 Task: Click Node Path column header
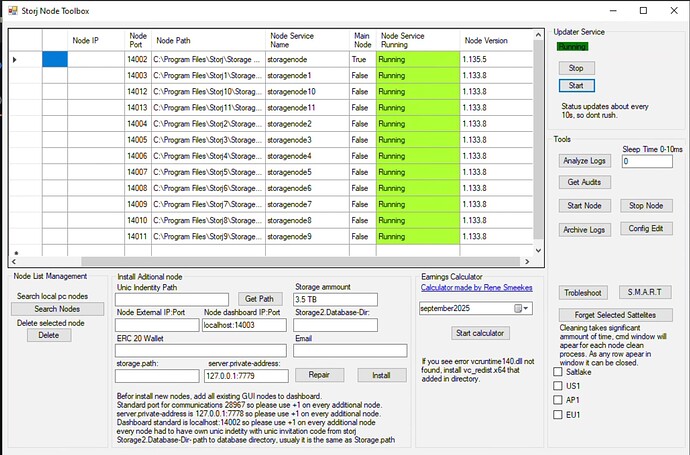209,40
